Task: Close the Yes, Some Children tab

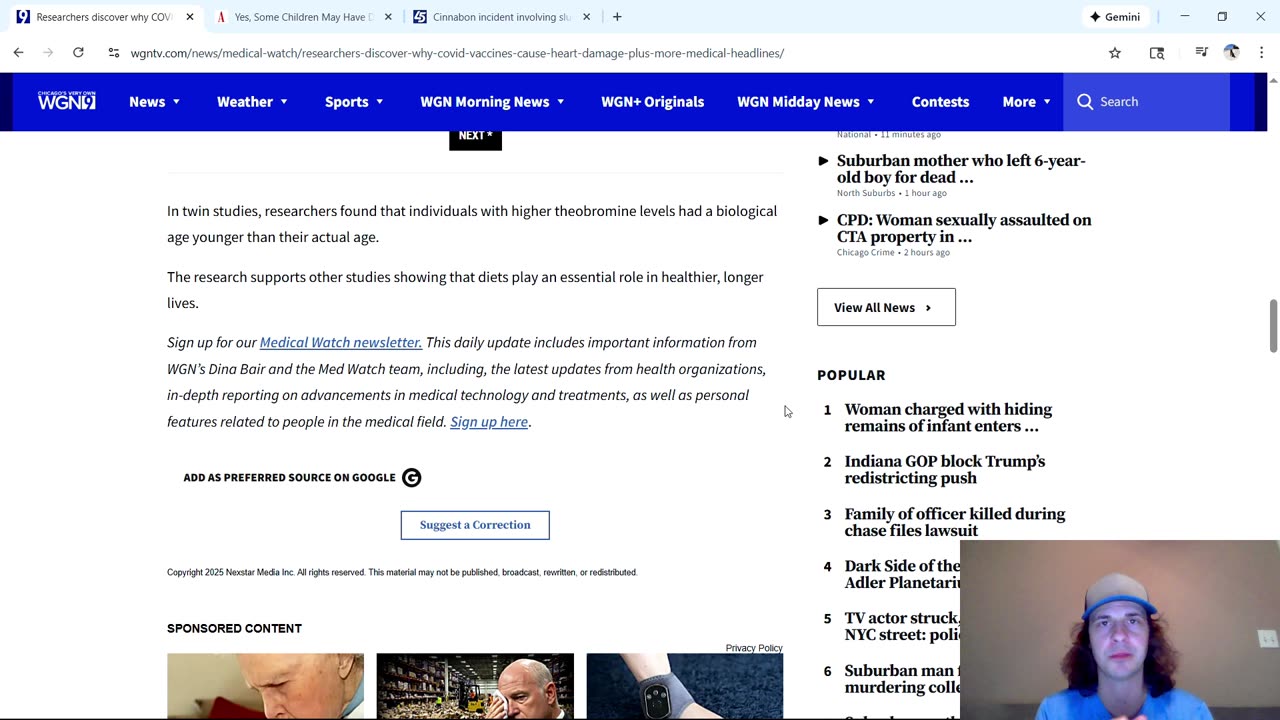Action: click(x=388, y=17)
